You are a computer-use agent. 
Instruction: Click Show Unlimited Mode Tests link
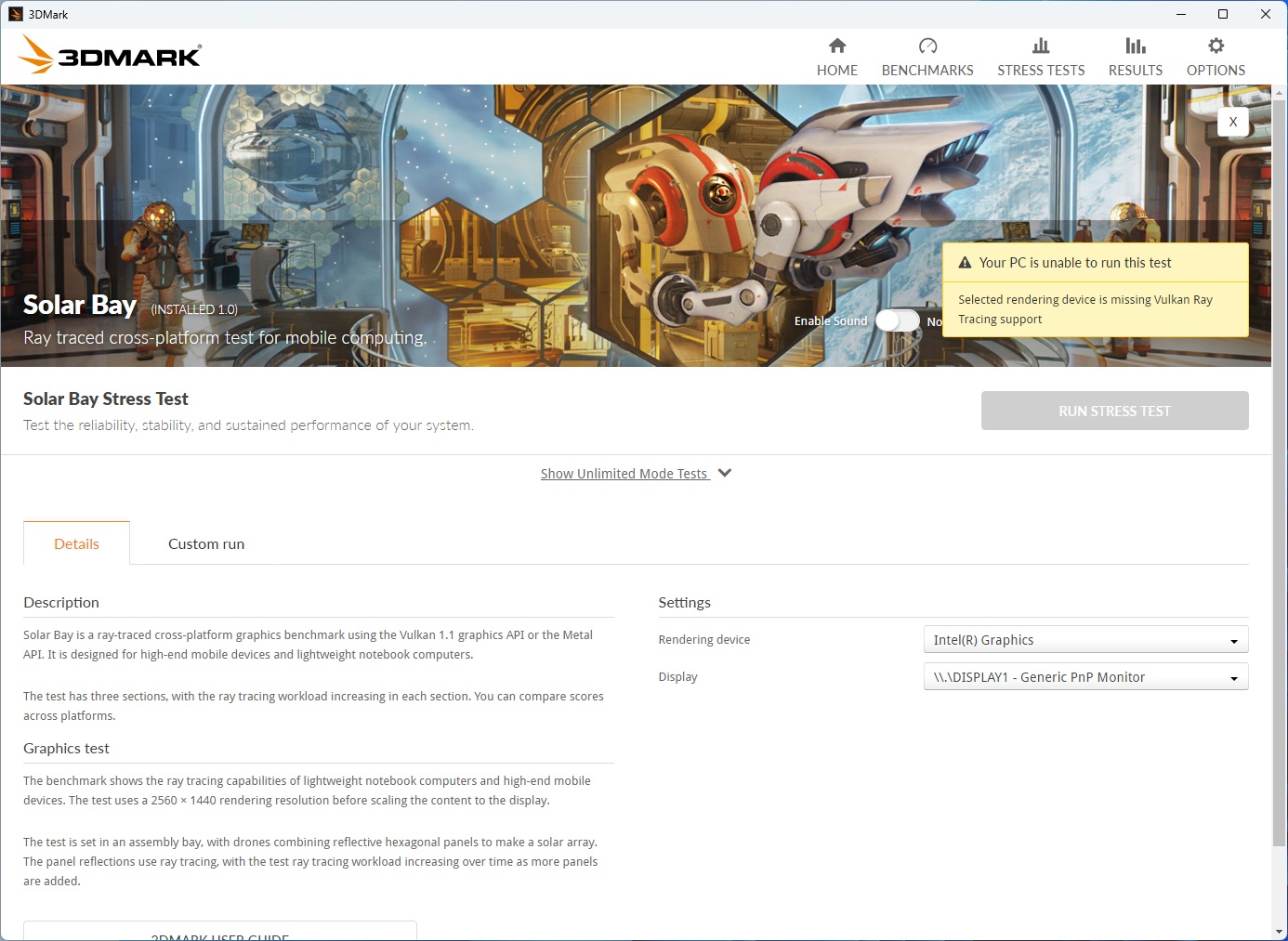tap(624, 474)
